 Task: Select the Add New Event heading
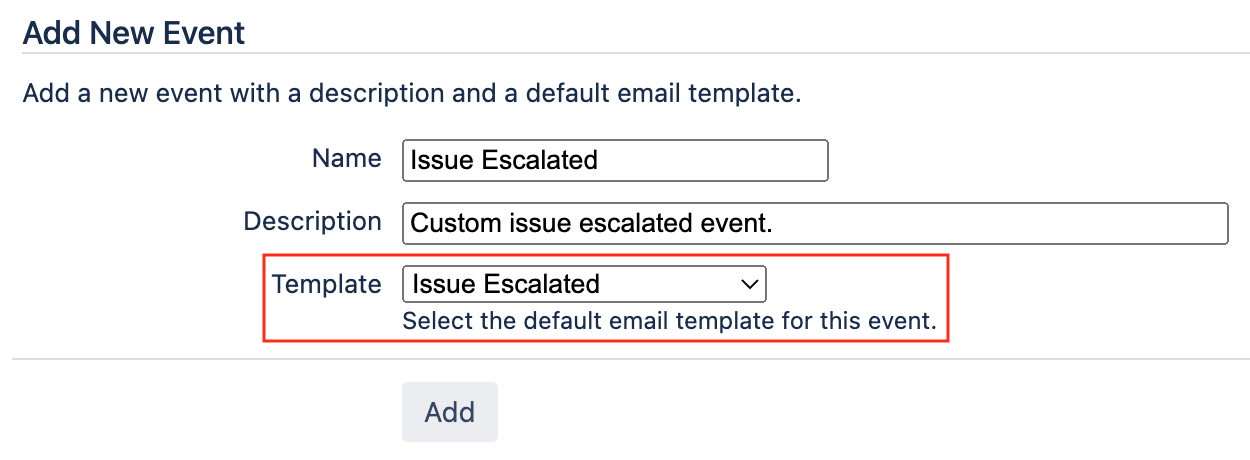pos(134,33)
